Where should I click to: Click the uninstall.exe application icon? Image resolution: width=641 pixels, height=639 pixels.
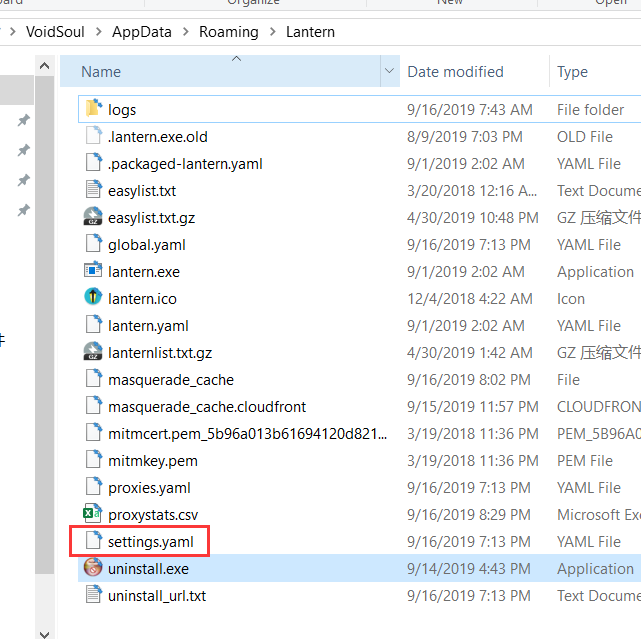click(x=93, y=567)
